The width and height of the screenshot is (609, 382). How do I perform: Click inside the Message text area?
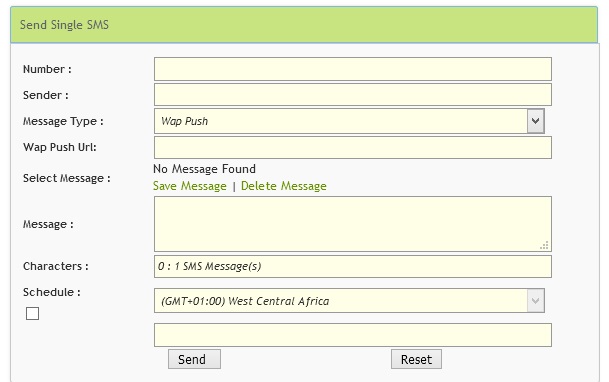pyautogui.click(x=353, y=224)
